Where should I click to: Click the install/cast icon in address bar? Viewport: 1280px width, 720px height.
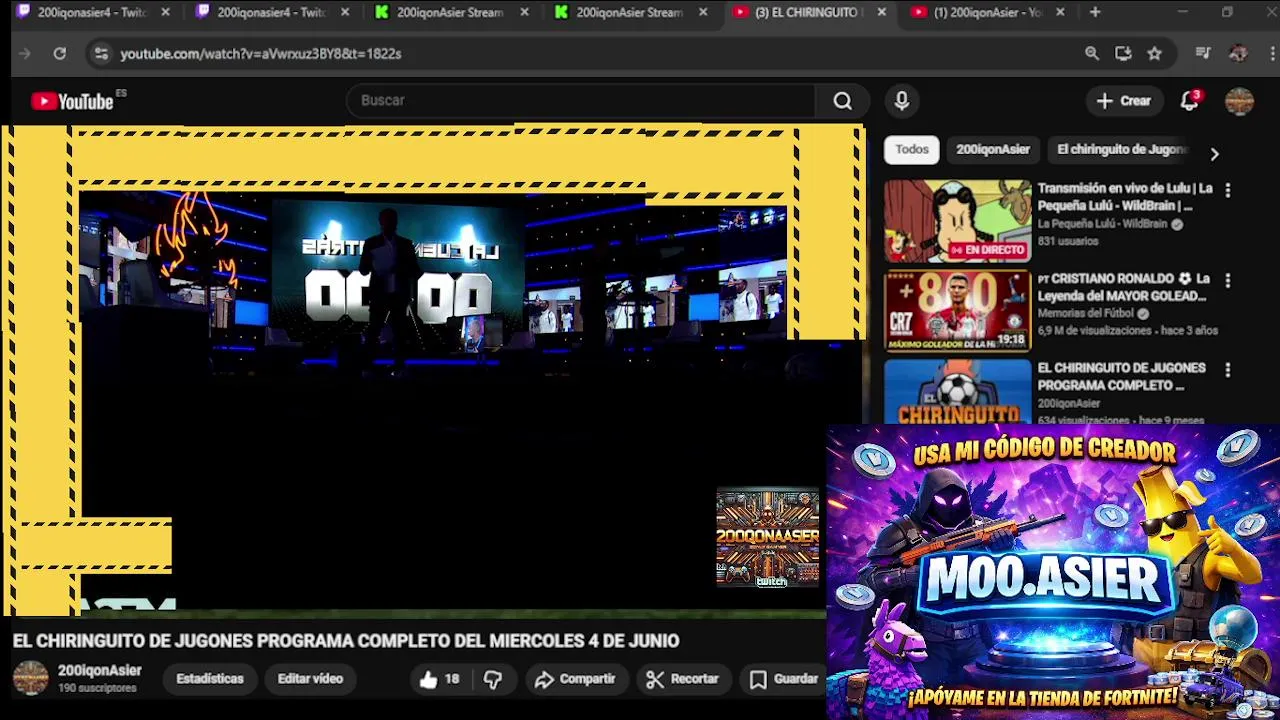coord(1123,53)
